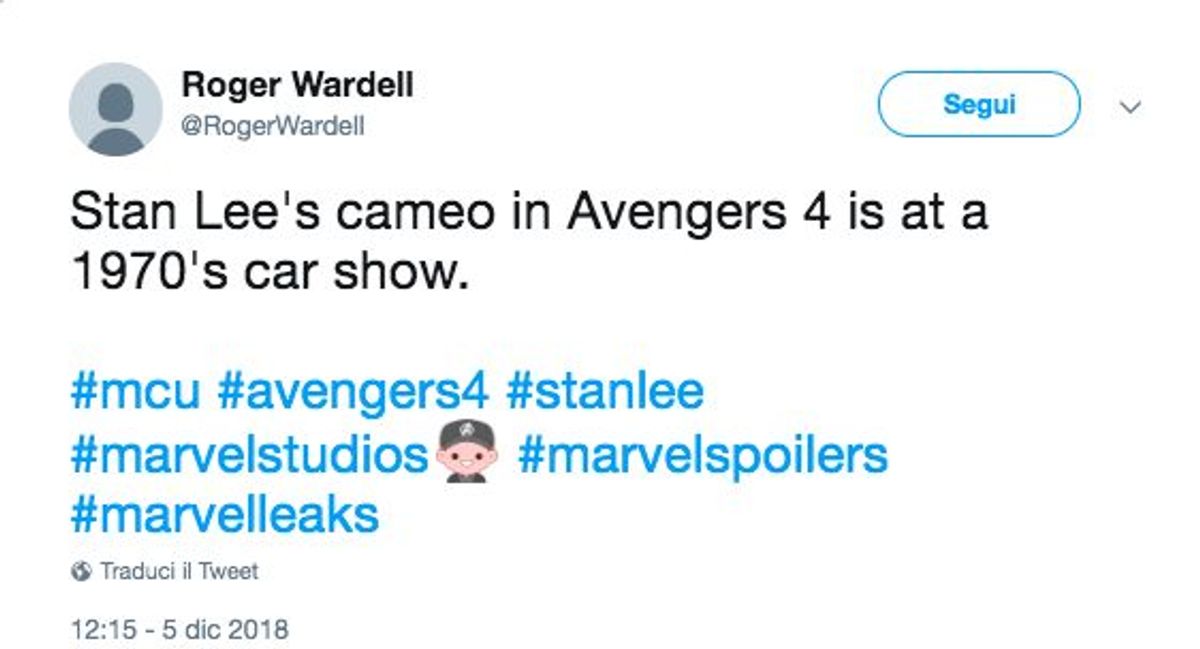Open the #marvelstudios hashtag
Image resolution: width=1200 pixels, height=649 pixels.
click(x=250, y=455)
